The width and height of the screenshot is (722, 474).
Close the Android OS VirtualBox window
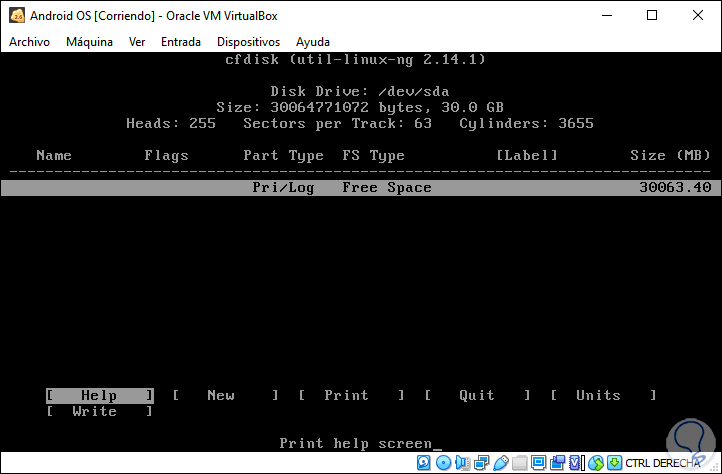[x=698, y=15]
